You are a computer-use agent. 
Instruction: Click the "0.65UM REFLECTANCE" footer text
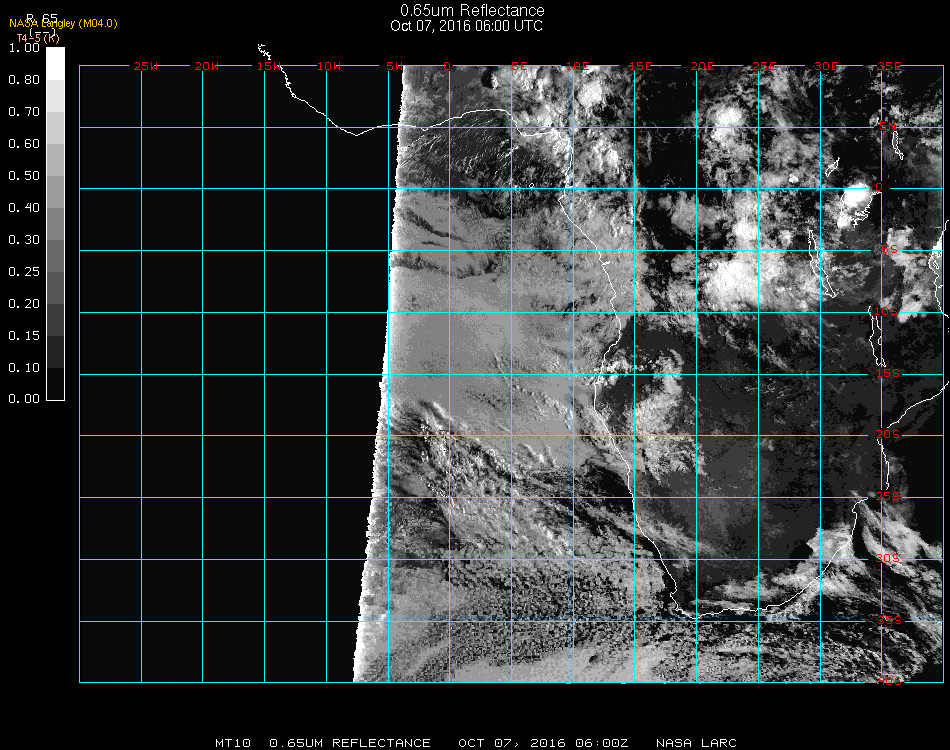[x=350, y=743]
